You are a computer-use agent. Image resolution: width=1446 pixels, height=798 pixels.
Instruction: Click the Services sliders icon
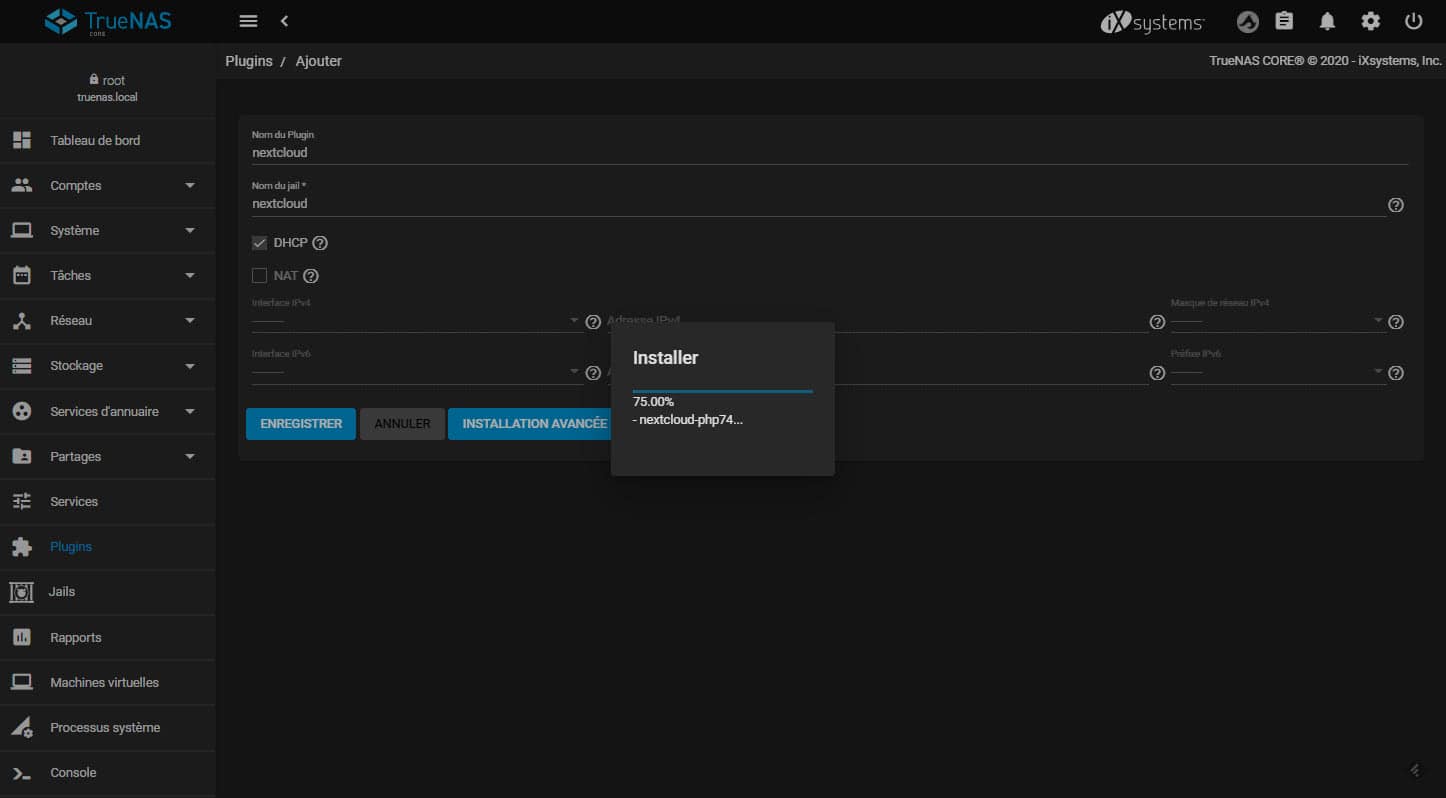click(x=22, y=502)
